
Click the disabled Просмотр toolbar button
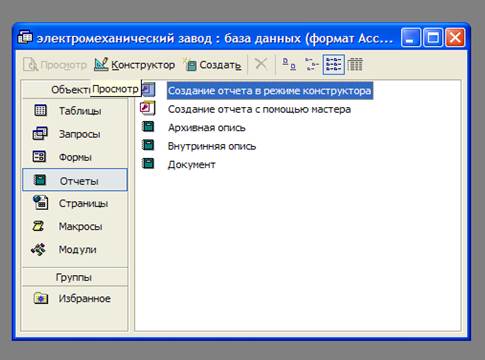point(55,65)
